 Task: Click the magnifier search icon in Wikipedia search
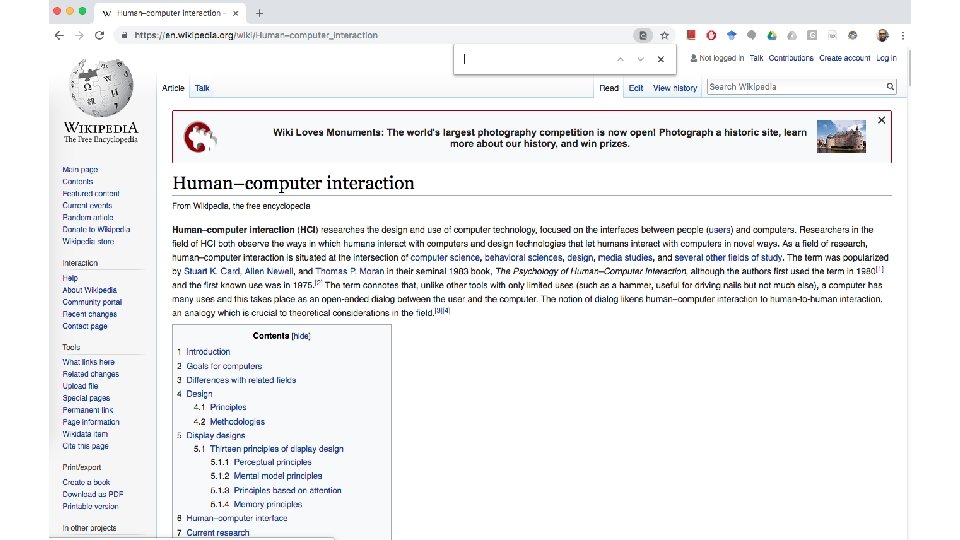(890, 87)
